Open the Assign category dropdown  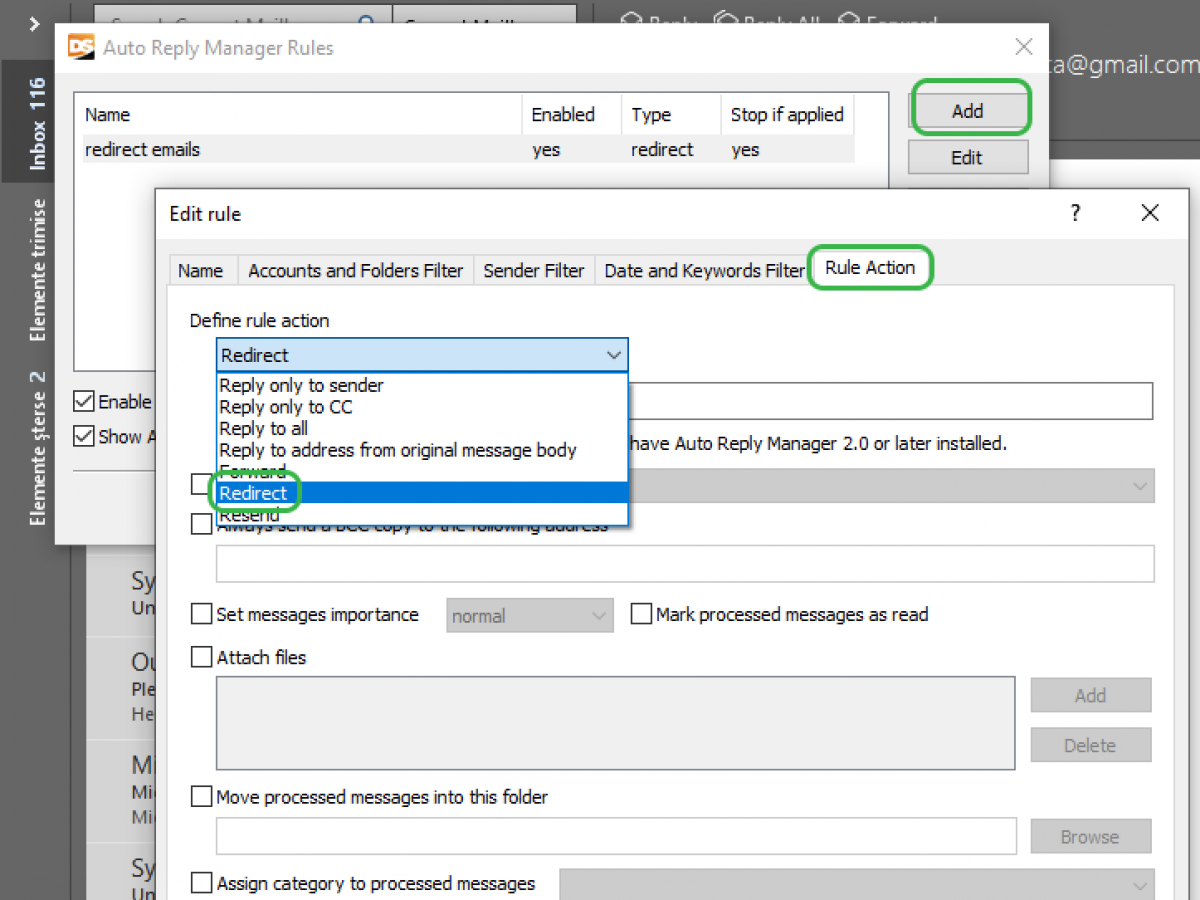click(x=1140, y=884)
